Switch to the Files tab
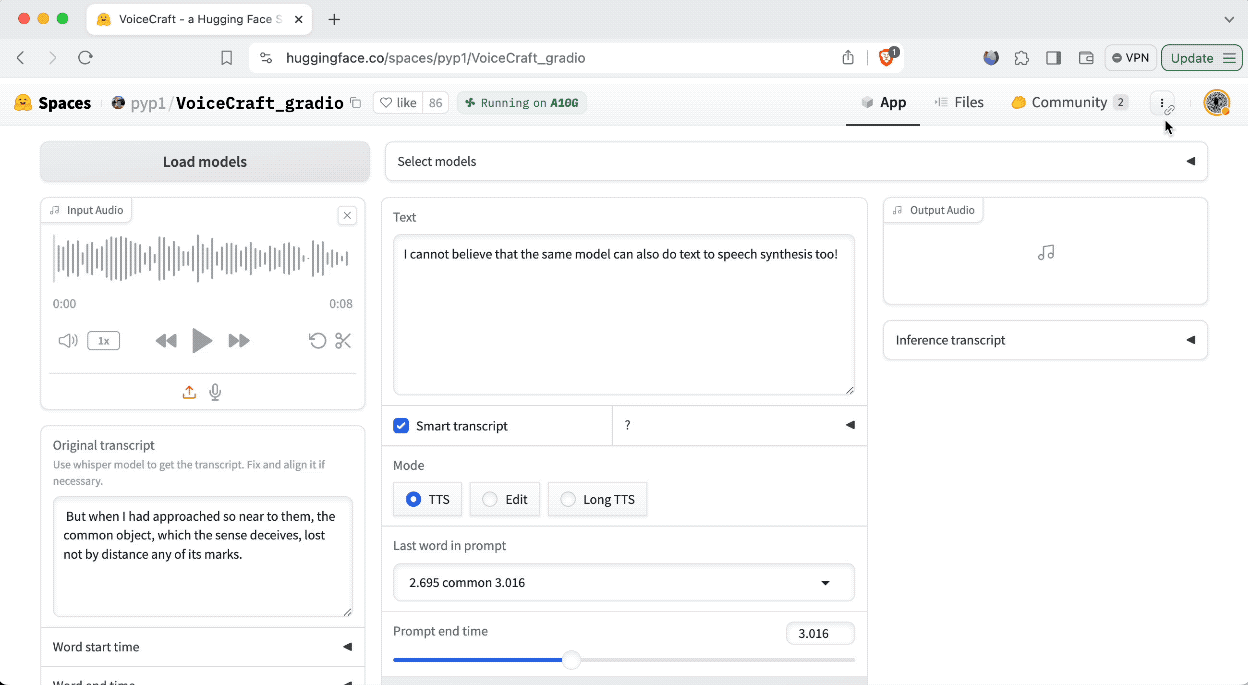Screen dimensions: 1248x685 959,102
